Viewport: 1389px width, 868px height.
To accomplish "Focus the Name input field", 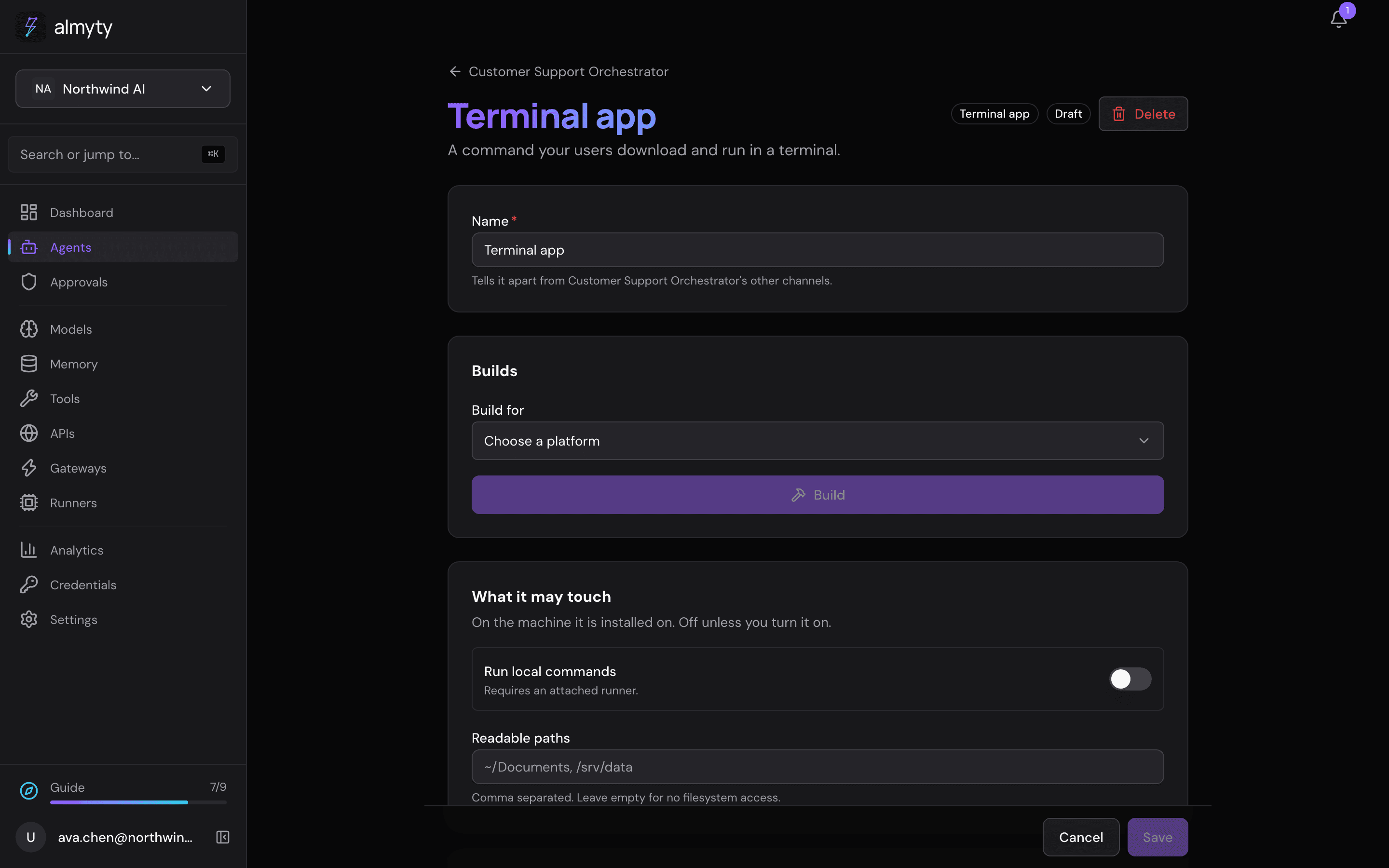I will click(817, 250).
